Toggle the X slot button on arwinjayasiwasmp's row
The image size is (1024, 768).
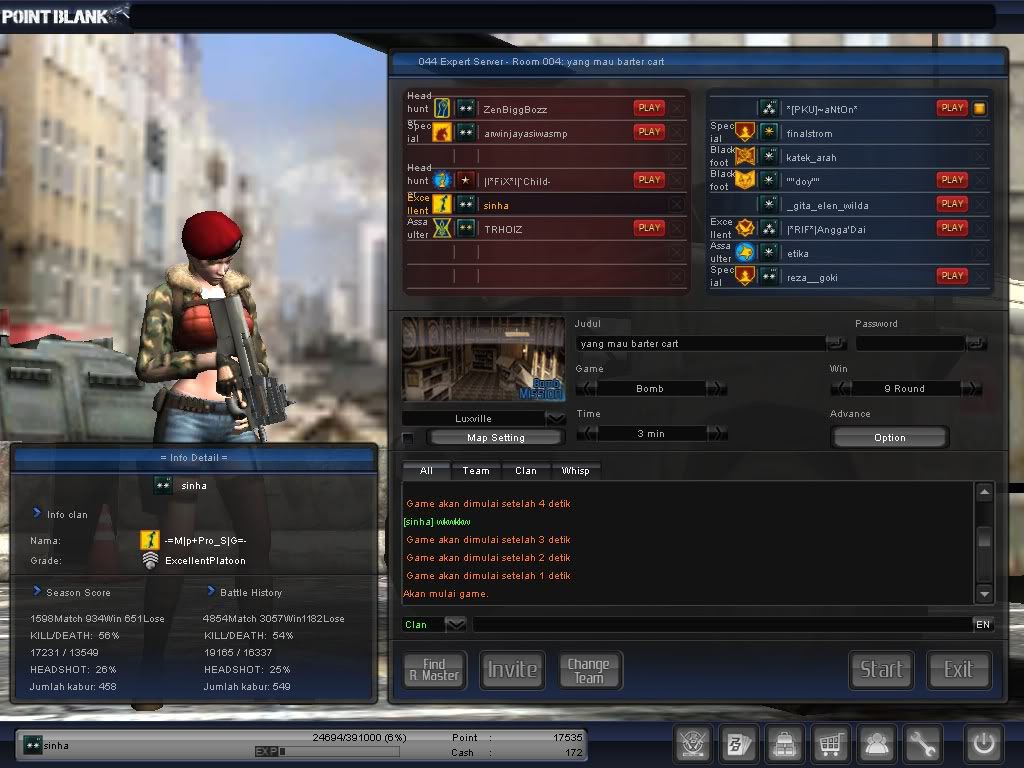(x=677, y=133)
